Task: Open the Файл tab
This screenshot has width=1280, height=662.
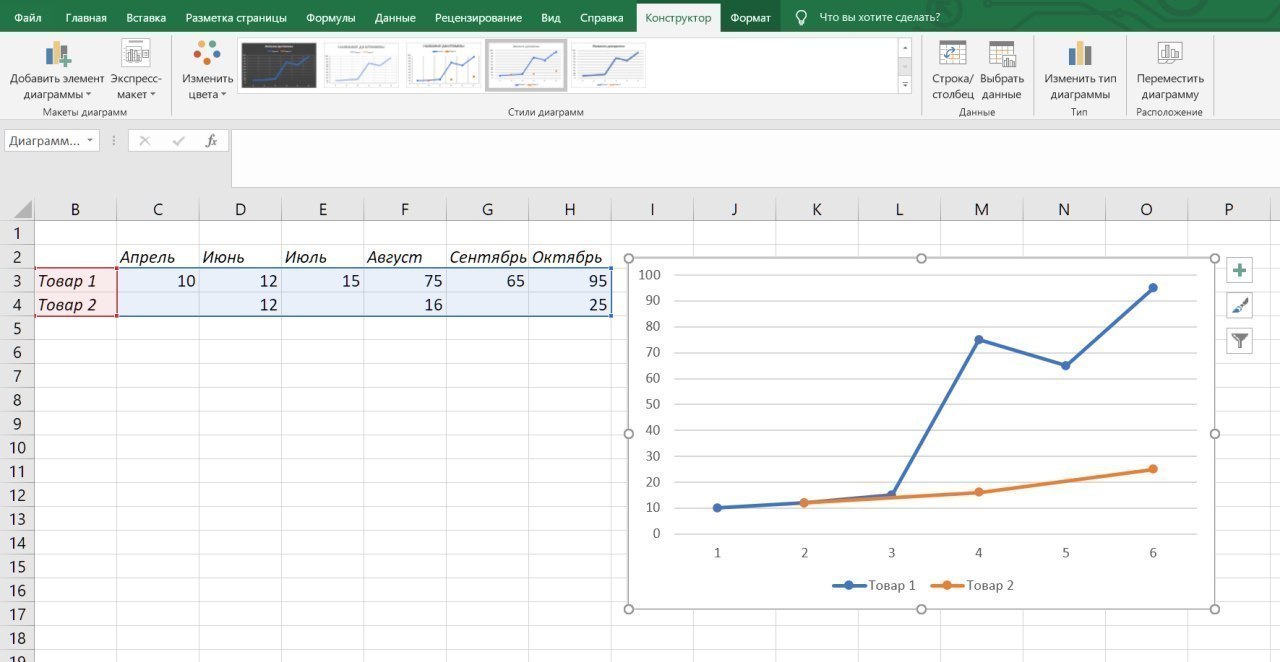Action: pos(28,18)
